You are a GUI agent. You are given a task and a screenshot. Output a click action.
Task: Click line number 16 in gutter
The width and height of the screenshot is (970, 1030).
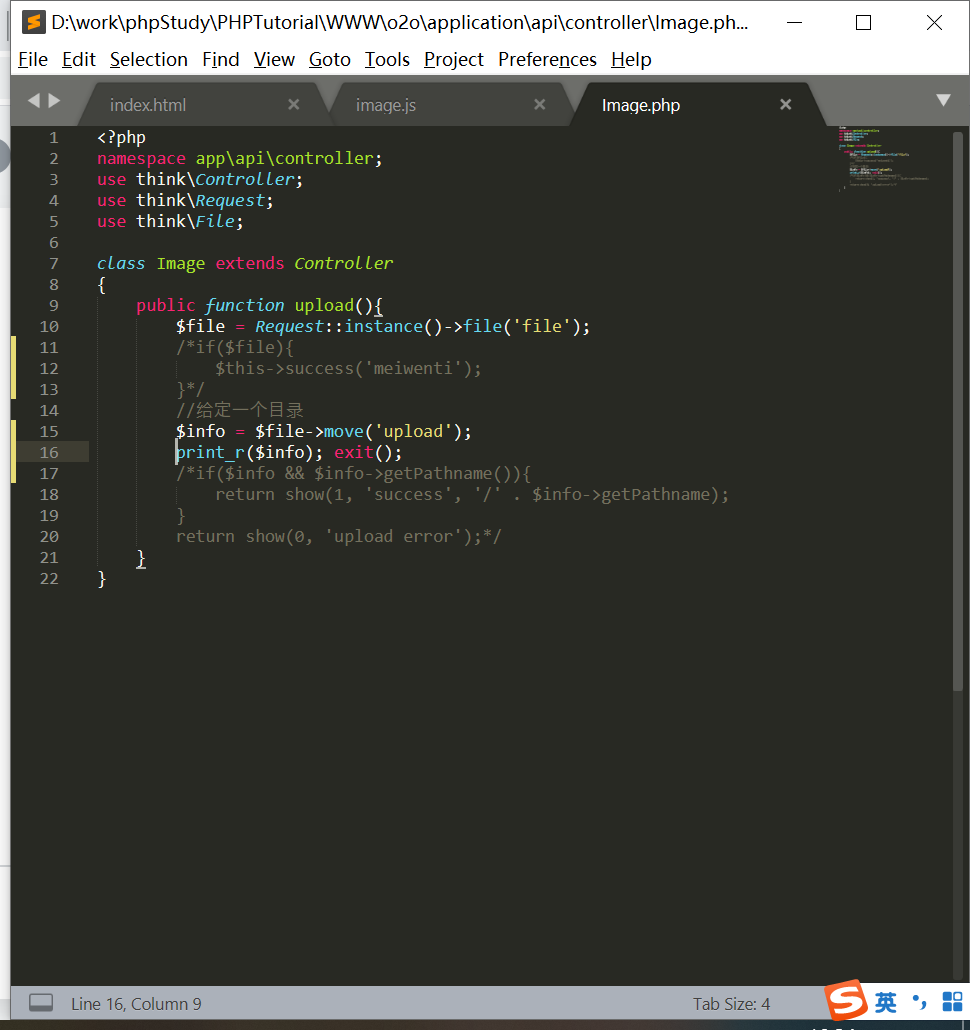point(49,453)
